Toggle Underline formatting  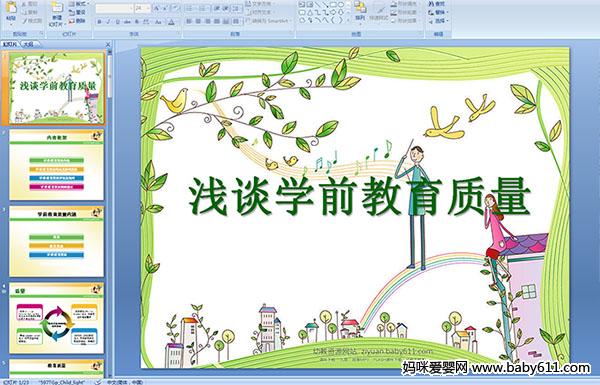pyautogui.click(x=117, y=22)
